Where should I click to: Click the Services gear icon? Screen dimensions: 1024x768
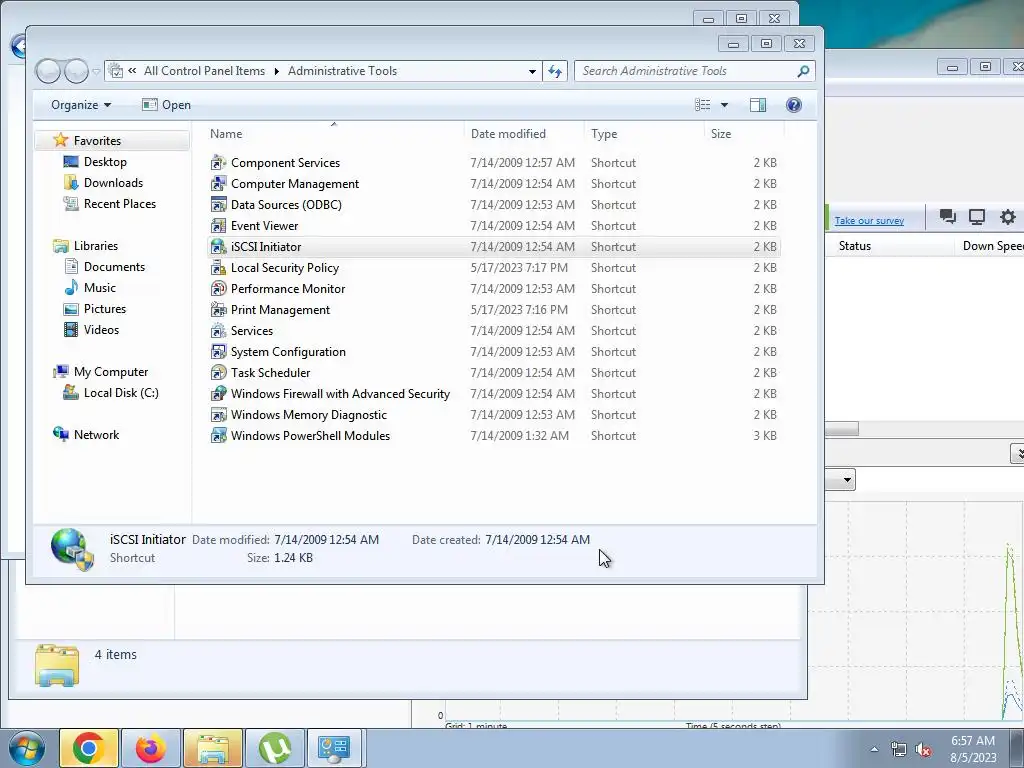[218, 330]
